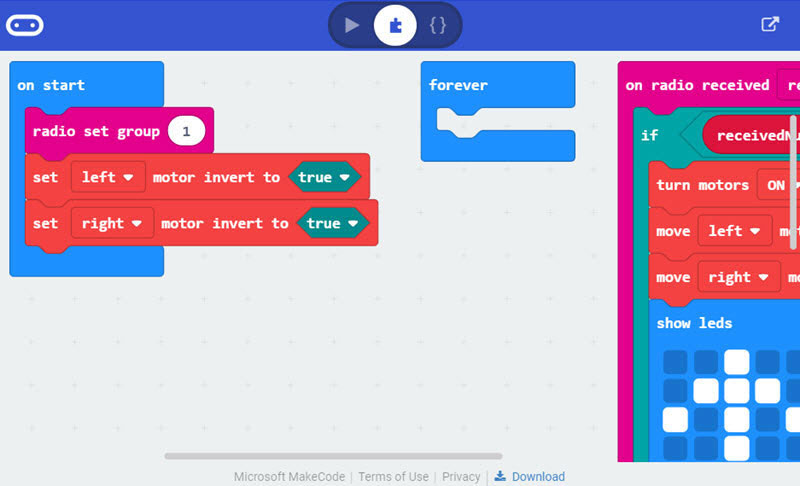Start the simulator with the play icon
Image resolution: width=800 pixels, height=486 pixels.
(352, 25)
